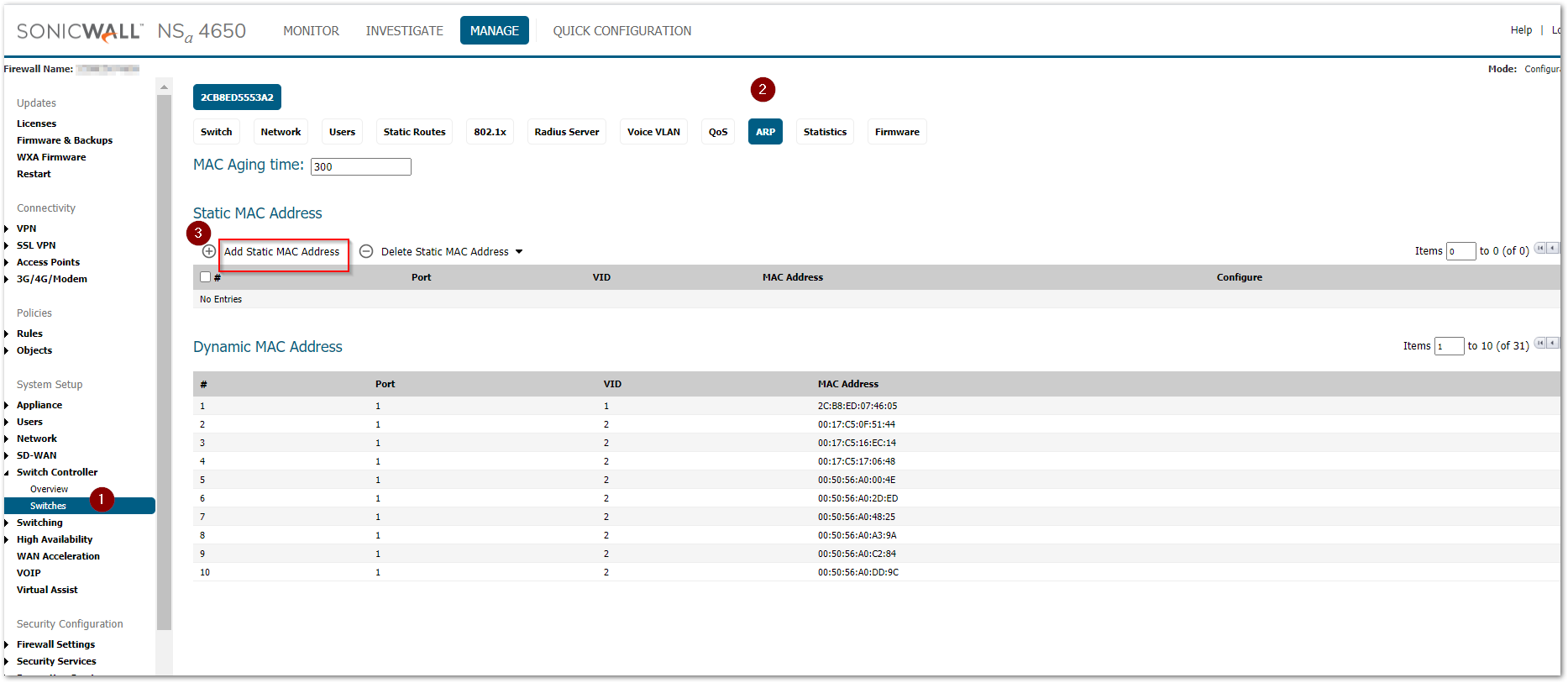Open the 802.1x tab
Image resolution: width=1568 pixels, height=683 pixels.
coord(490,132)
